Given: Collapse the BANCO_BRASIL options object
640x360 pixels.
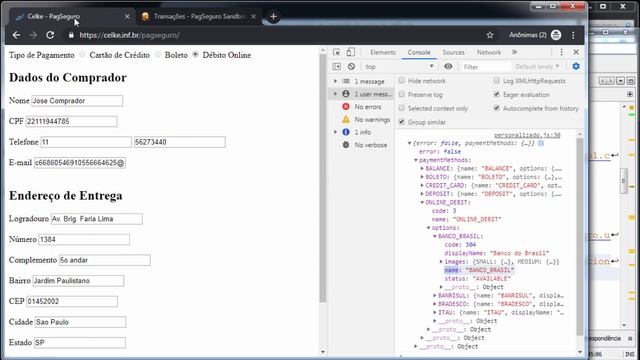Looking at the screenshot, I should (x=435, y=236).
